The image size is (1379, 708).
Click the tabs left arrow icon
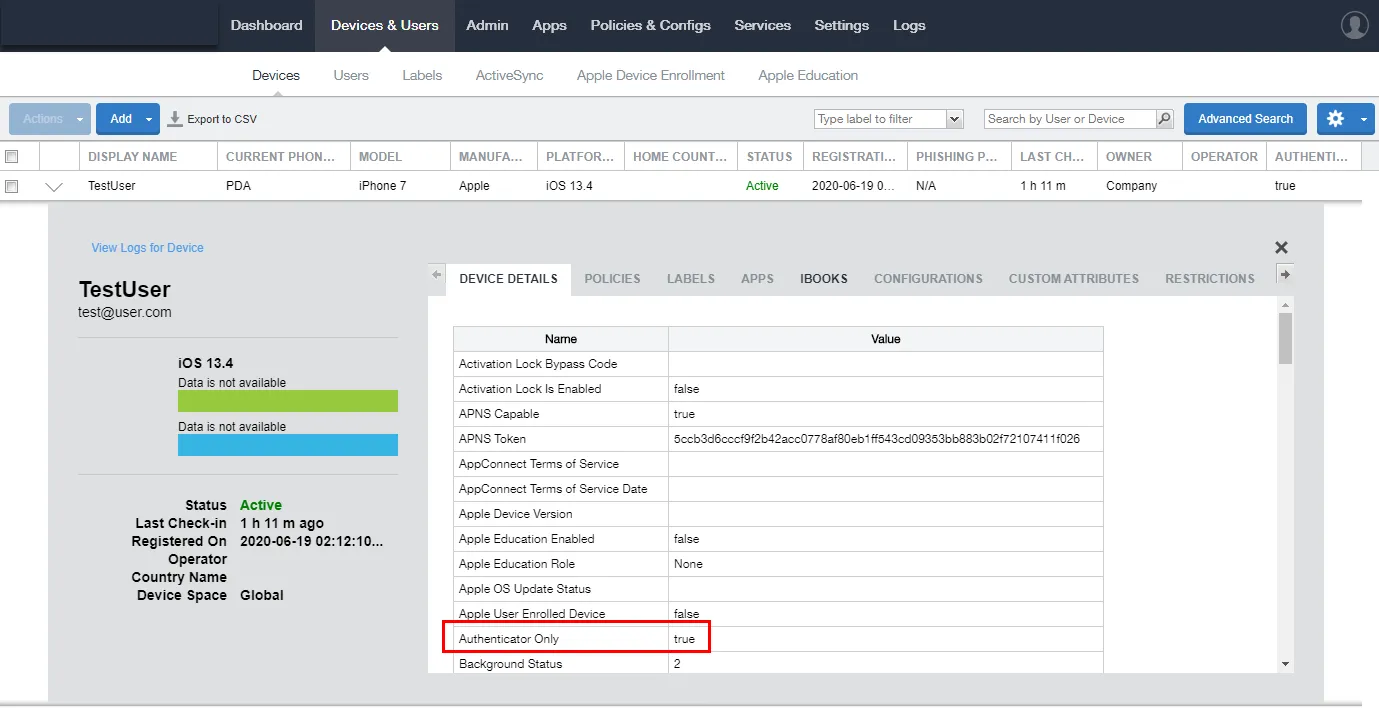[437, 274]
